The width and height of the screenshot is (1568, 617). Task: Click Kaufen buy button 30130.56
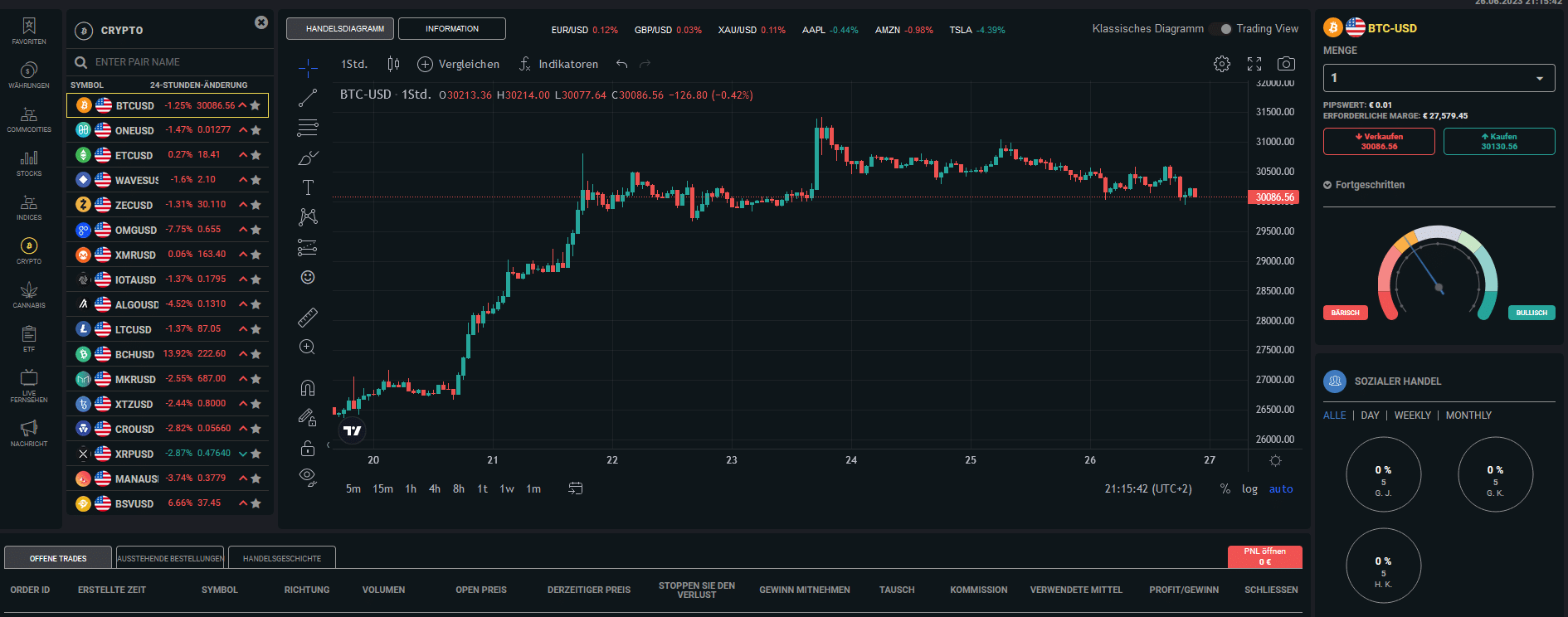coord(1499,142)
